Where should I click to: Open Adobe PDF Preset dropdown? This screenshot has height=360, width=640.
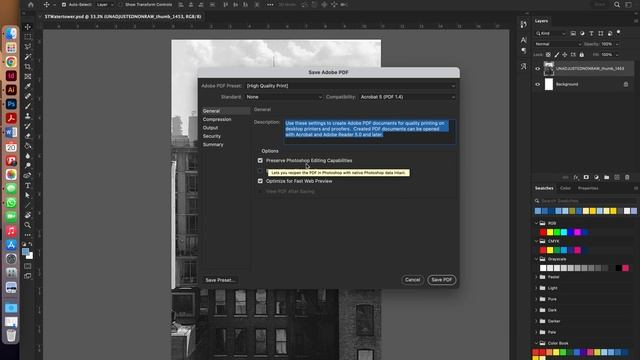tap(350, 86)
